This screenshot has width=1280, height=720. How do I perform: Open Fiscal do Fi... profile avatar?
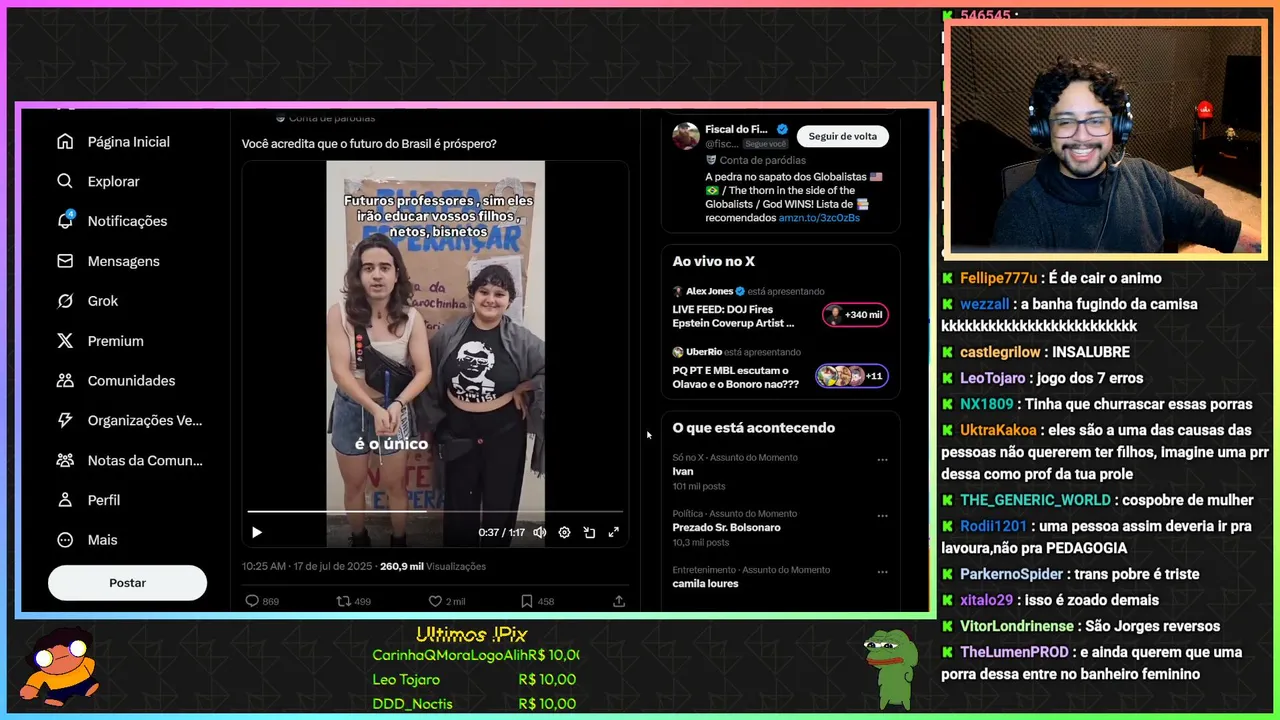[686, 136]
